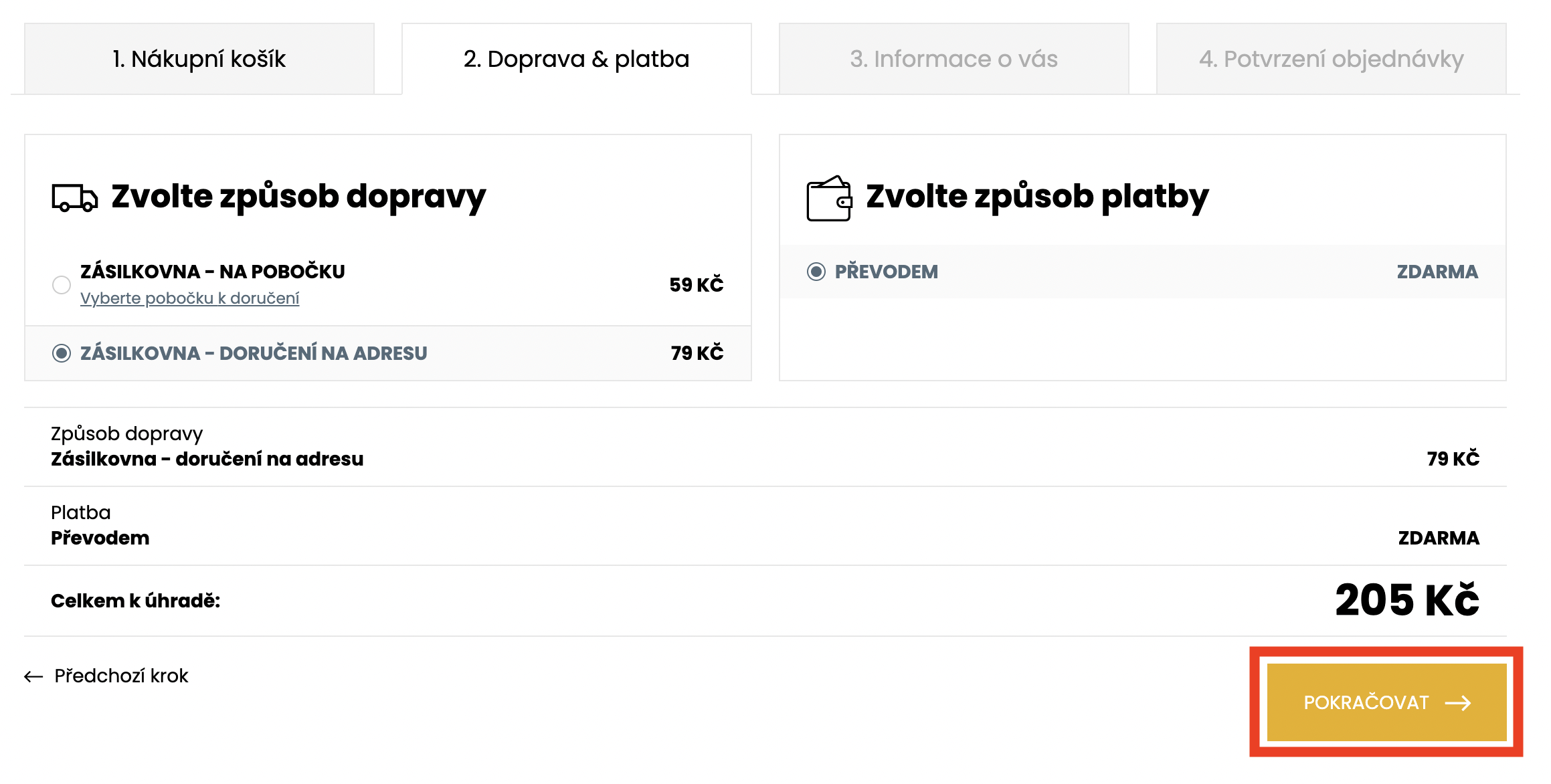
Task: Click the Zvolte způsob dopravy heading
Action: (x=298, y=197)
